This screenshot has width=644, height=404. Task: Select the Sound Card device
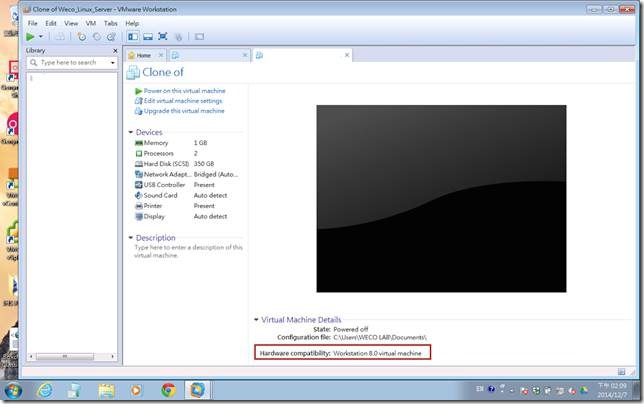click(187, 195)
